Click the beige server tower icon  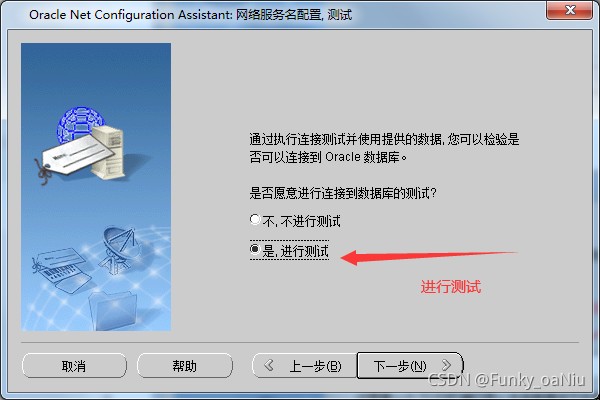108,152
